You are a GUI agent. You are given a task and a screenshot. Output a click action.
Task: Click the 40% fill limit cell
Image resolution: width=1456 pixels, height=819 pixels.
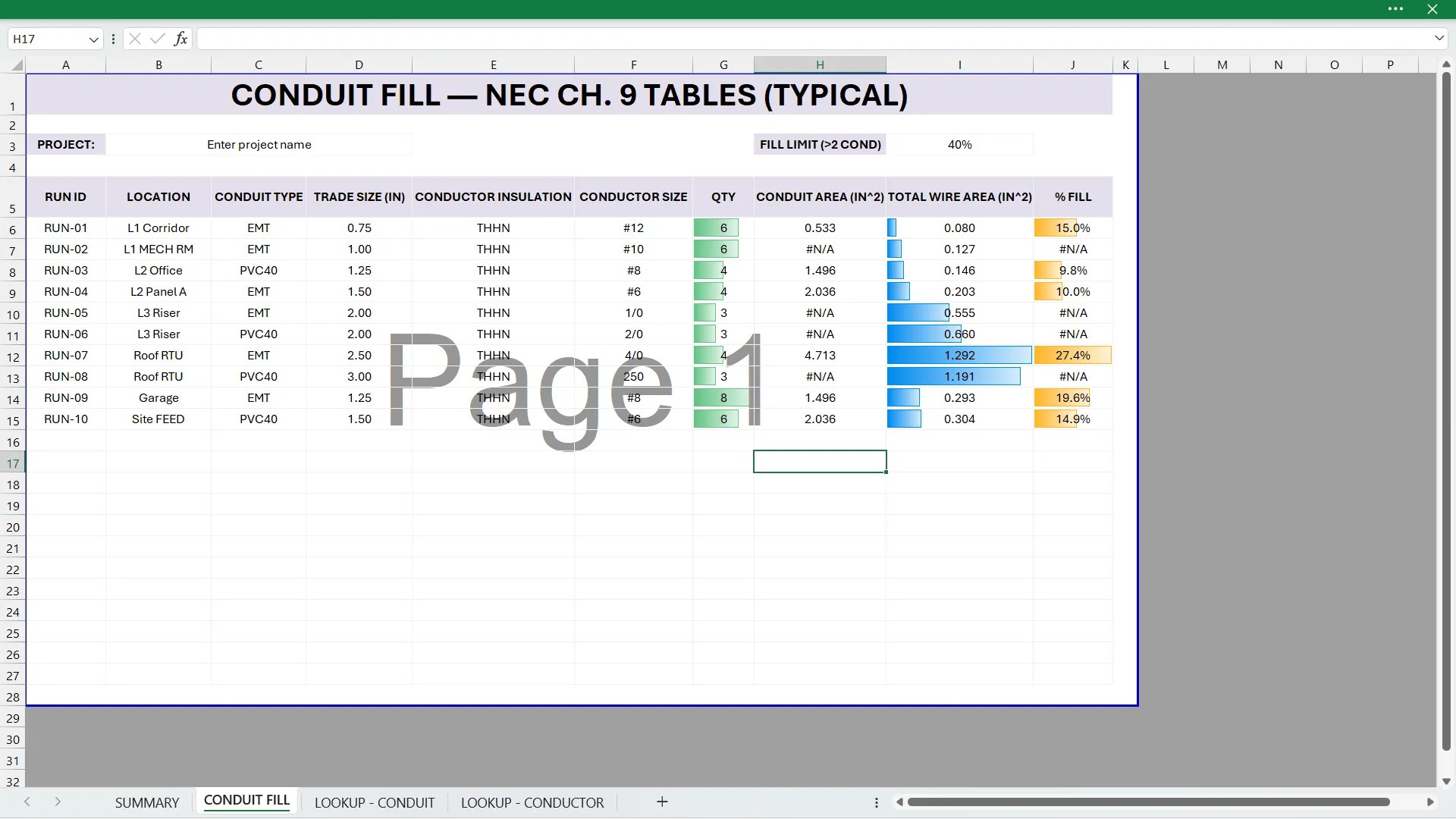(959, 145)
